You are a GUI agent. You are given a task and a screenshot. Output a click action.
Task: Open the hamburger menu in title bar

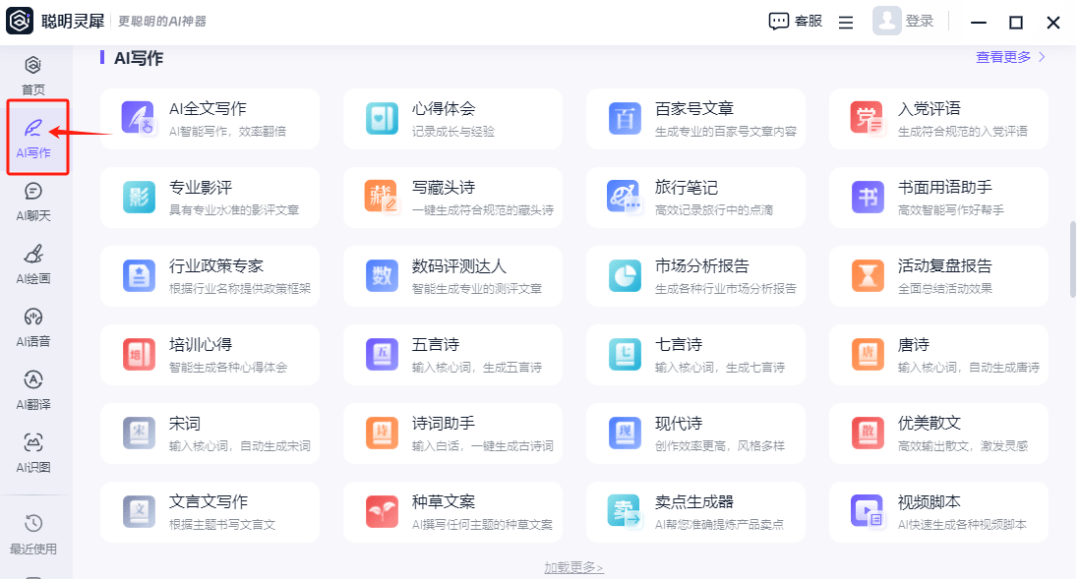click(846, 22)
